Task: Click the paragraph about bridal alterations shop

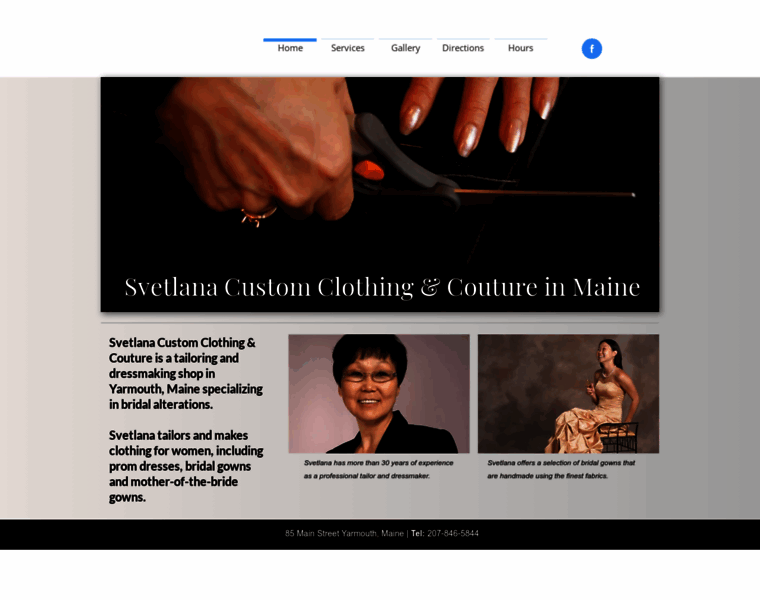Action: click(x=186, y=373)
